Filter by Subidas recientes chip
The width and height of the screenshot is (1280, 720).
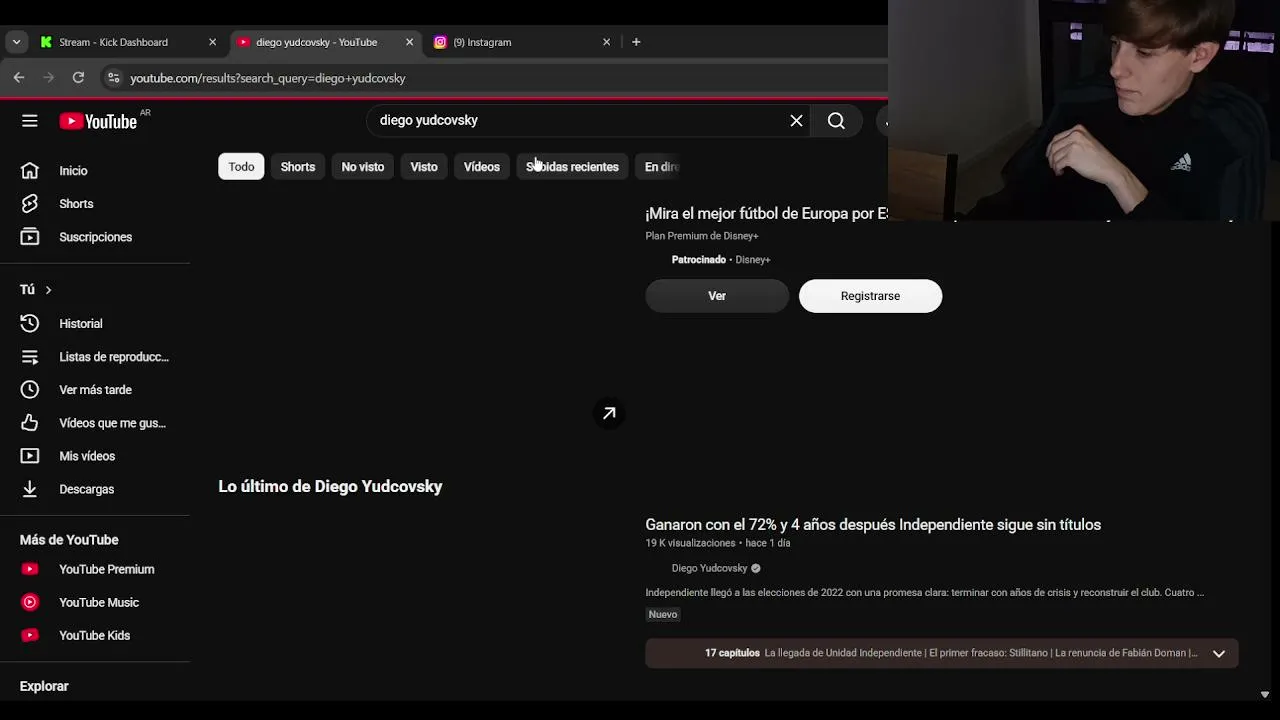[572, 167]
